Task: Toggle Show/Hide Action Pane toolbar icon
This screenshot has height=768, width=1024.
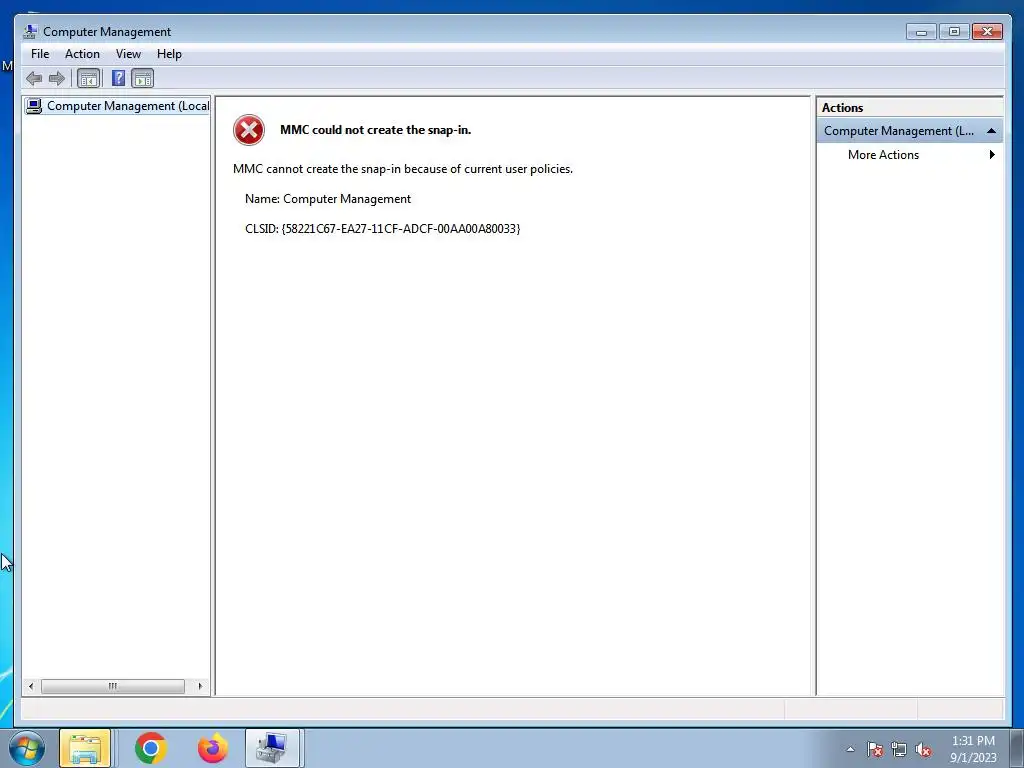Action: point(142,79)
